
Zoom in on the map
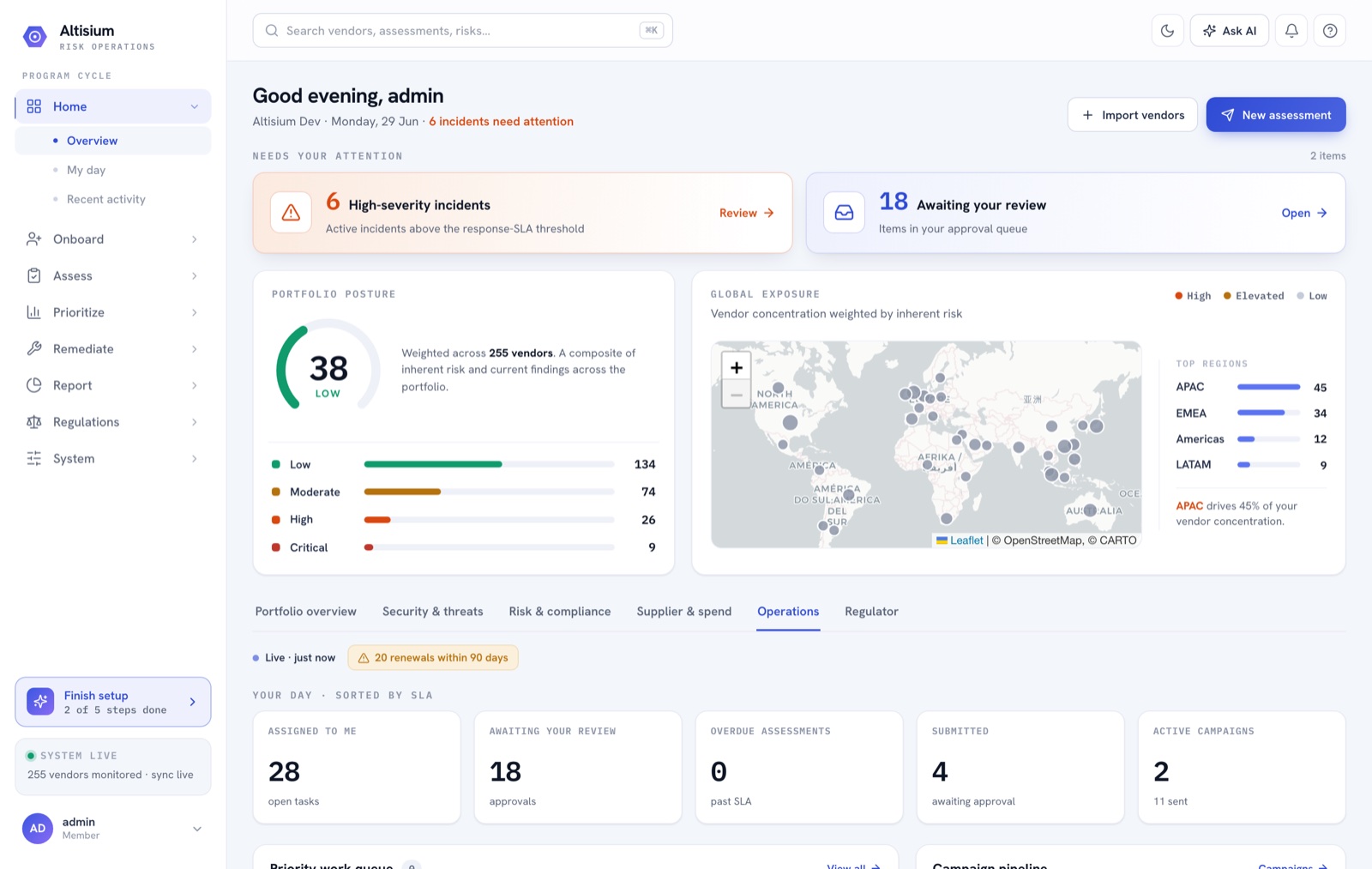(x=737, y=367)
